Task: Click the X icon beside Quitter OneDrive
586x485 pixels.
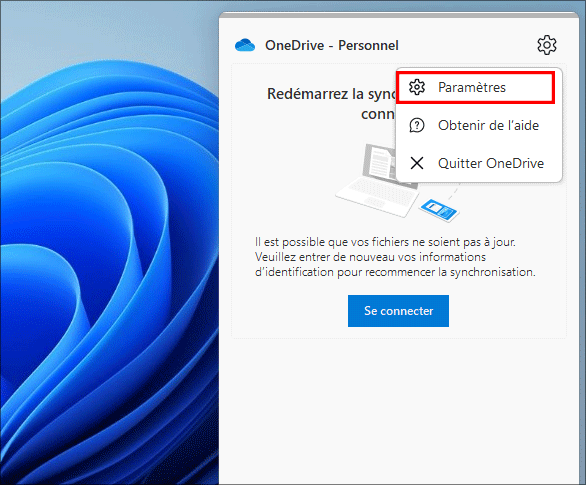Action: pyautogui.click(x=417, y=163)
